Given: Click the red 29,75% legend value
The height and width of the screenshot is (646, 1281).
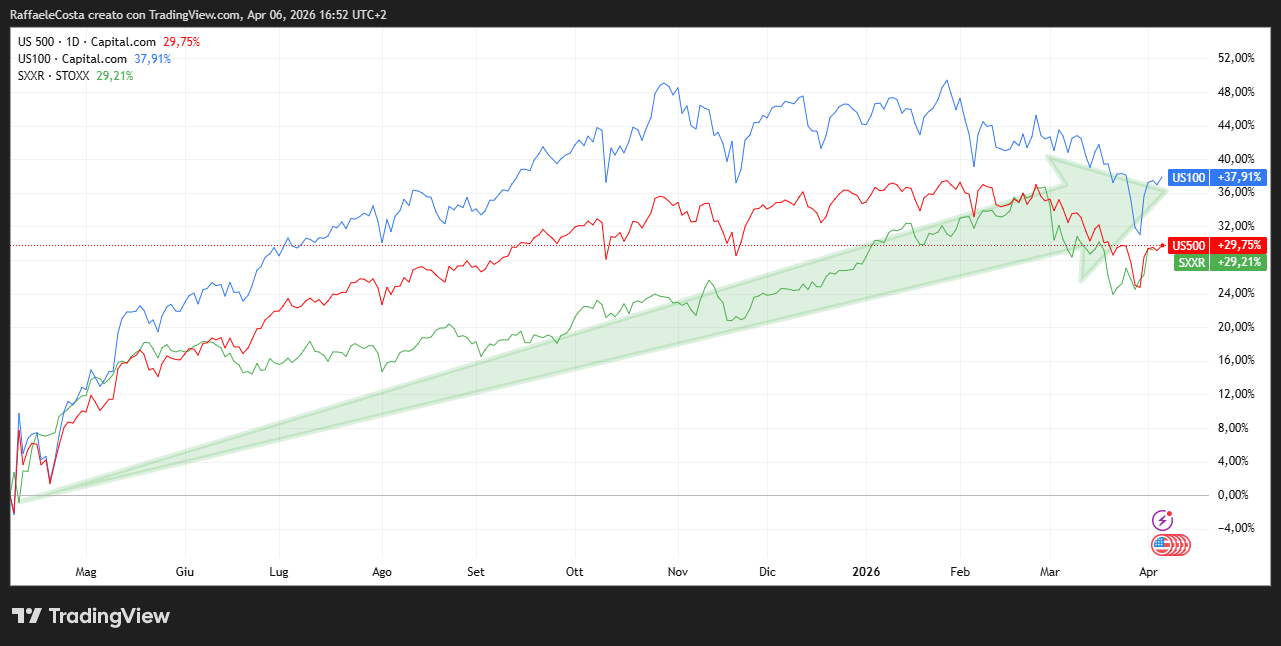Looking at the screenshot, I should point(184,42).
